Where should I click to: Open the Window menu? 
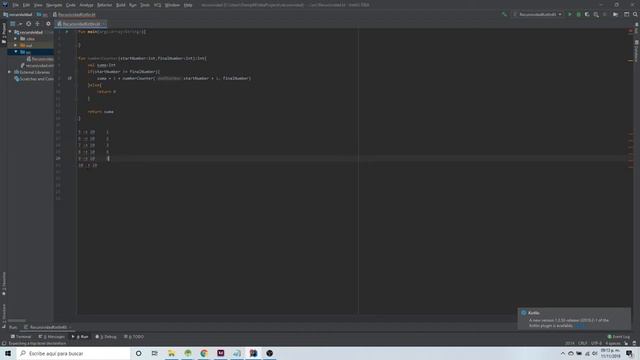tap(172, 5)
